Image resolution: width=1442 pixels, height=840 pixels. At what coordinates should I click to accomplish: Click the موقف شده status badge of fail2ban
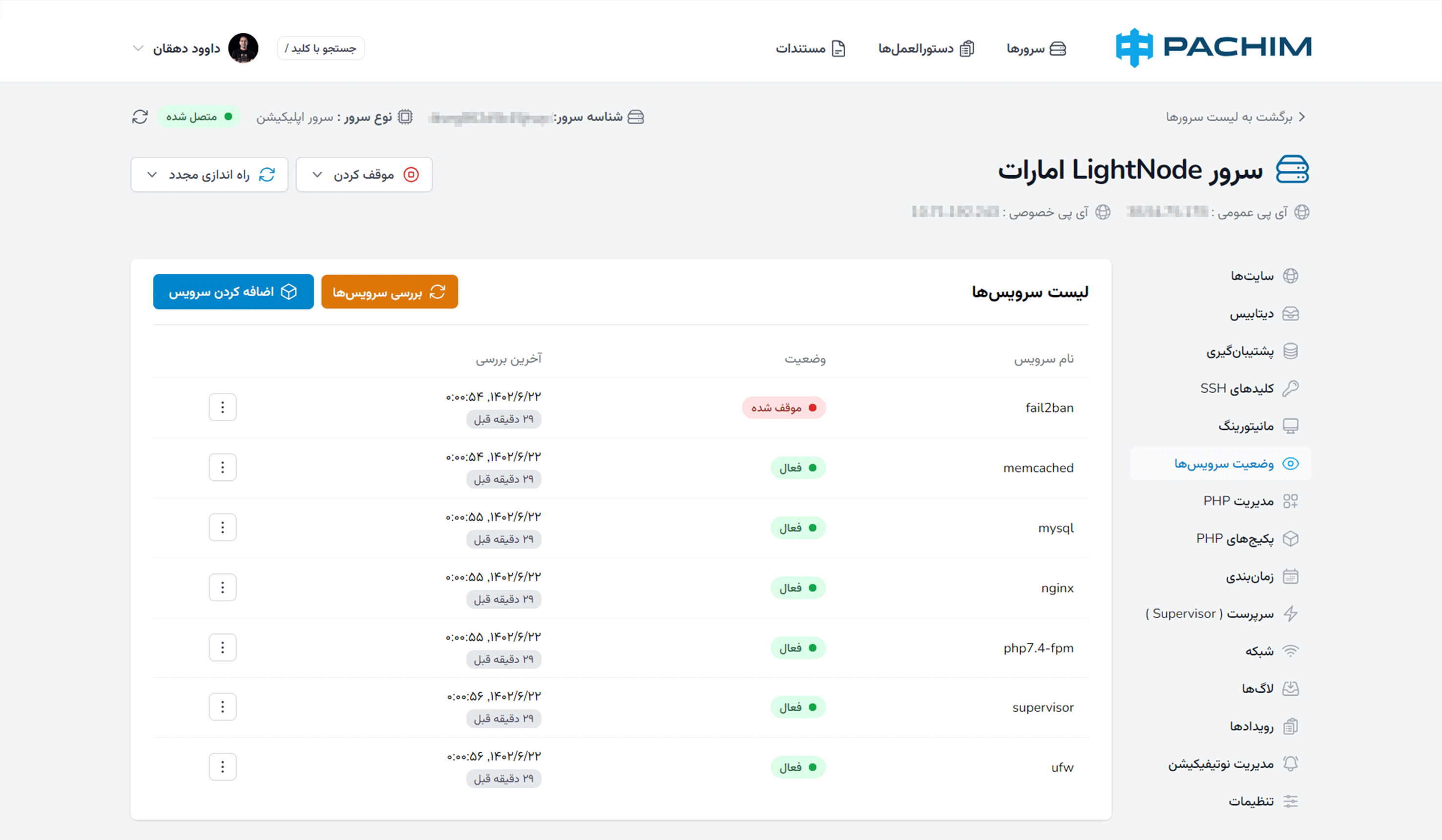pos(784,408)
